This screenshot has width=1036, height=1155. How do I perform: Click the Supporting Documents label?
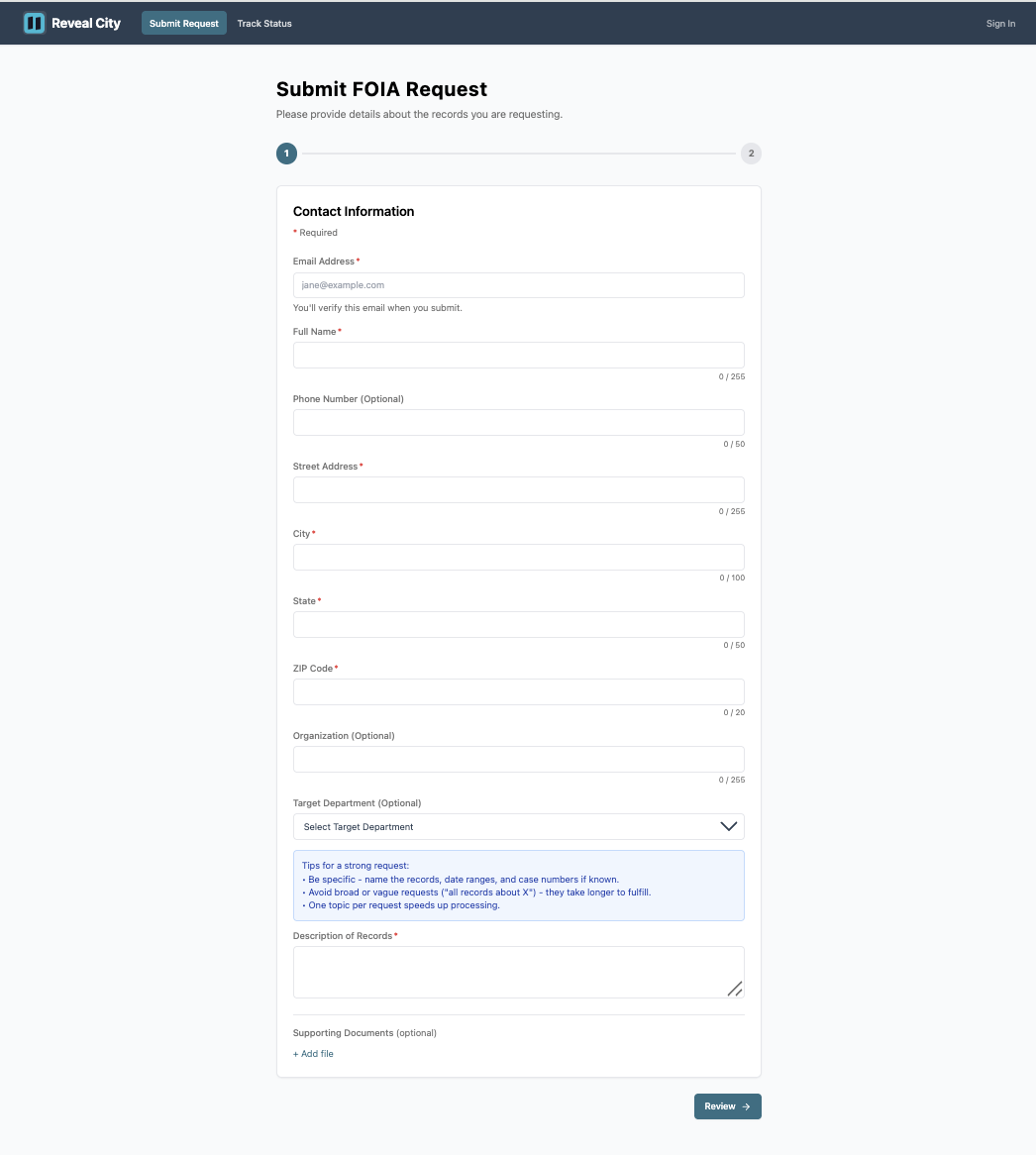pyautogui.click(x=364, y=1033)
